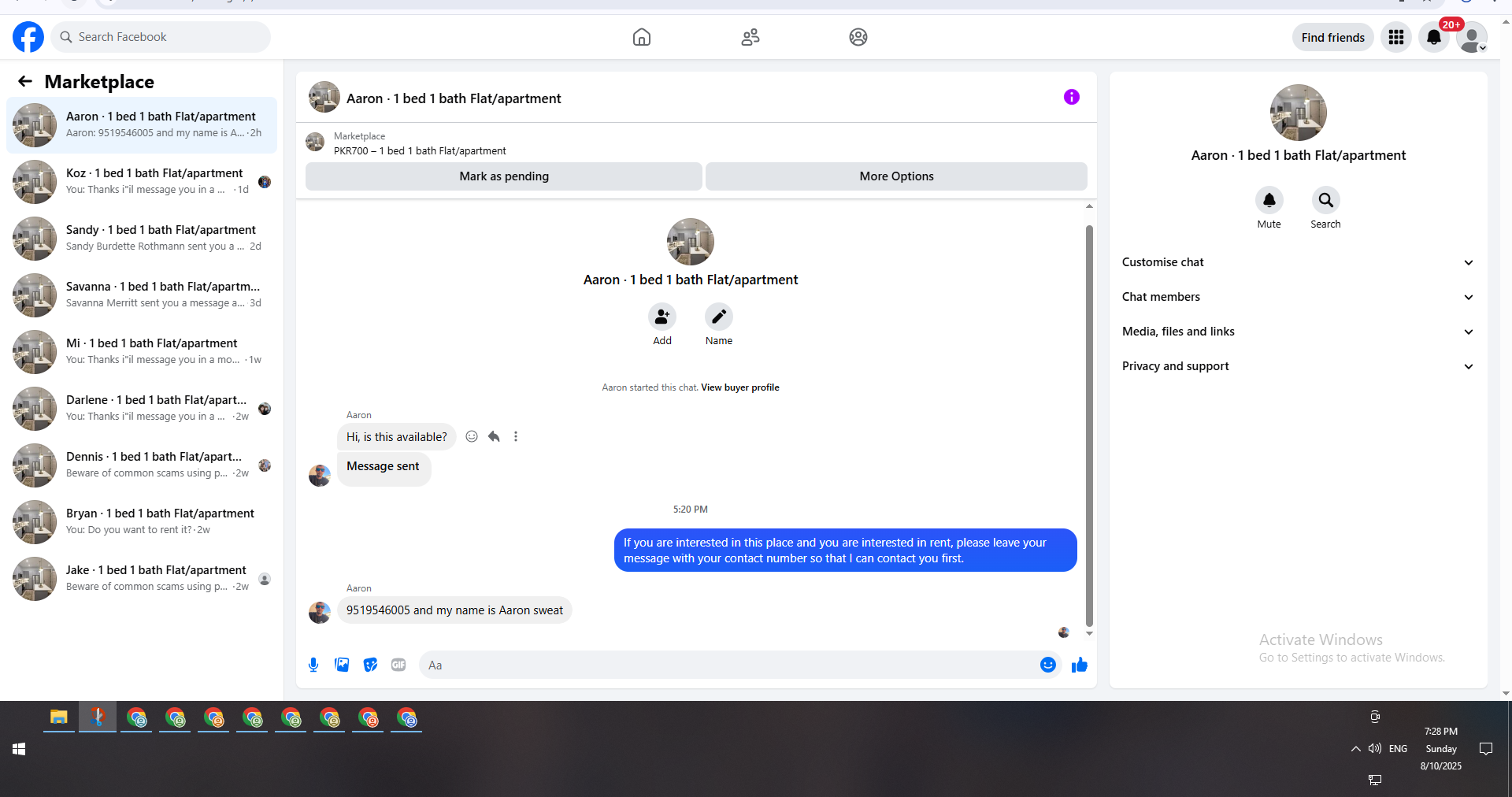The height and width of the screenshot is (797, 1512).
Task: Open the PKR700 listing link under Marketplace
Action: point(420,151)
